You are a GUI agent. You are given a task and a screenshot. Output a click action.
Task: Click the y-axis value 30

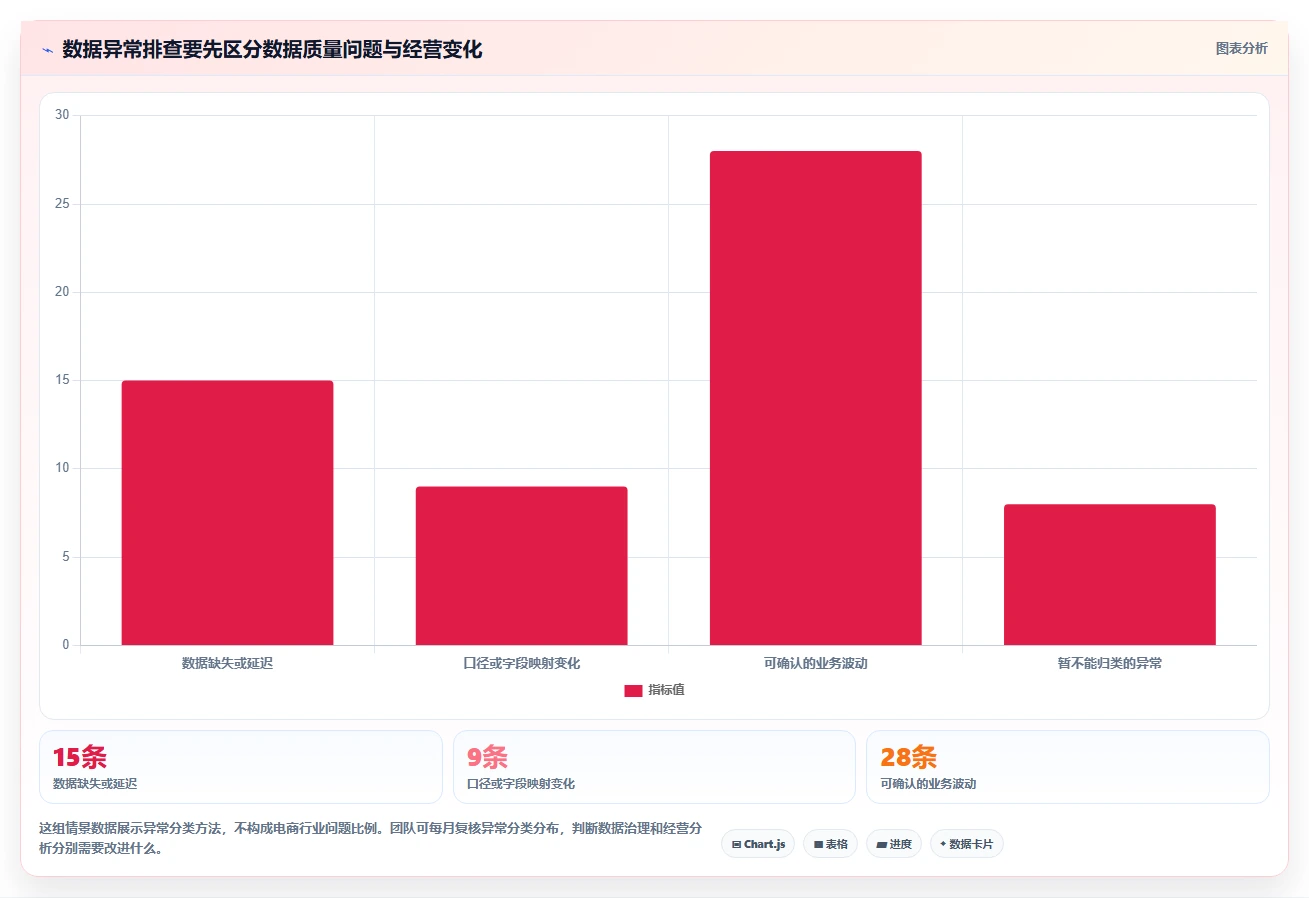tap(62, 115)
